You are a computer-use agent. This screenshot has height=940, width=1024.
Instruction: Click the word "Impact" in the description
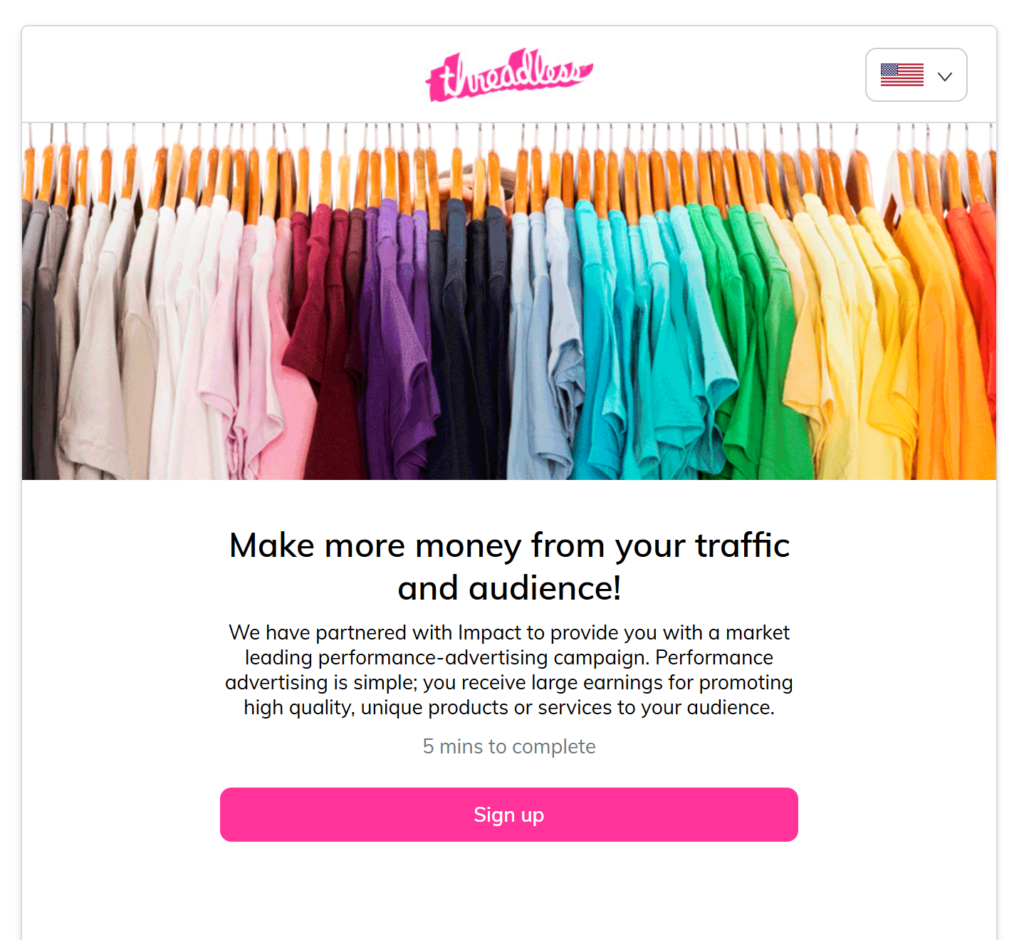click(490, 632)
